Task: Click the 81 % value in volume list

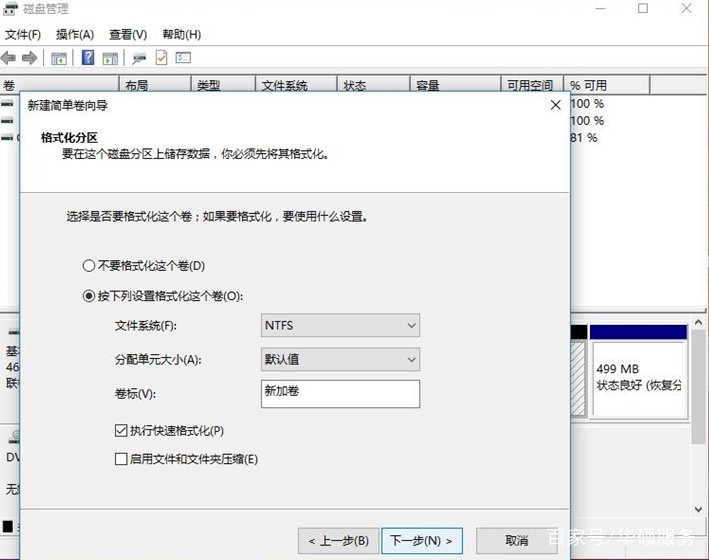Action: click(x=584, y=138)
